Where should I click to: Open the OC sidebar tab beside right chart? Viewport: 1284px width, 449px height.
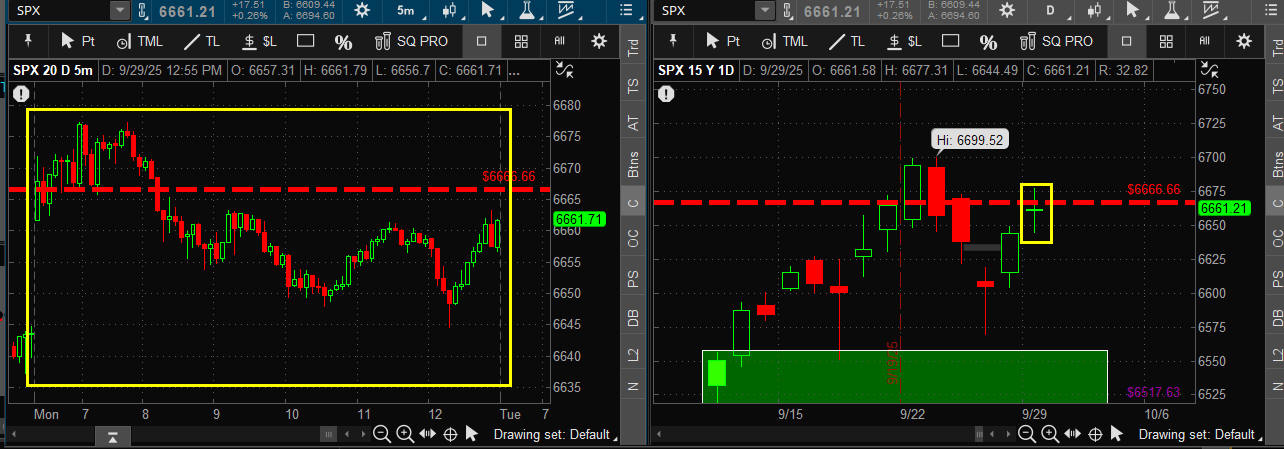click(x=1277, y=238)
